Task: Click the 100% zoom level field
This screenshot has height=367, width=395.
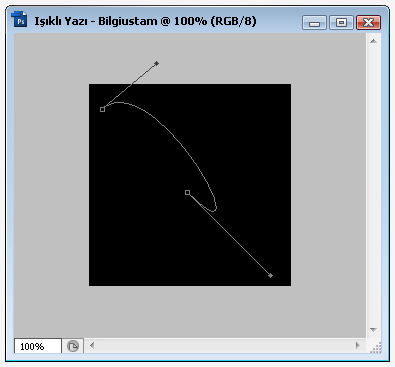Action: pyautogui.click(x=38, y=346)
